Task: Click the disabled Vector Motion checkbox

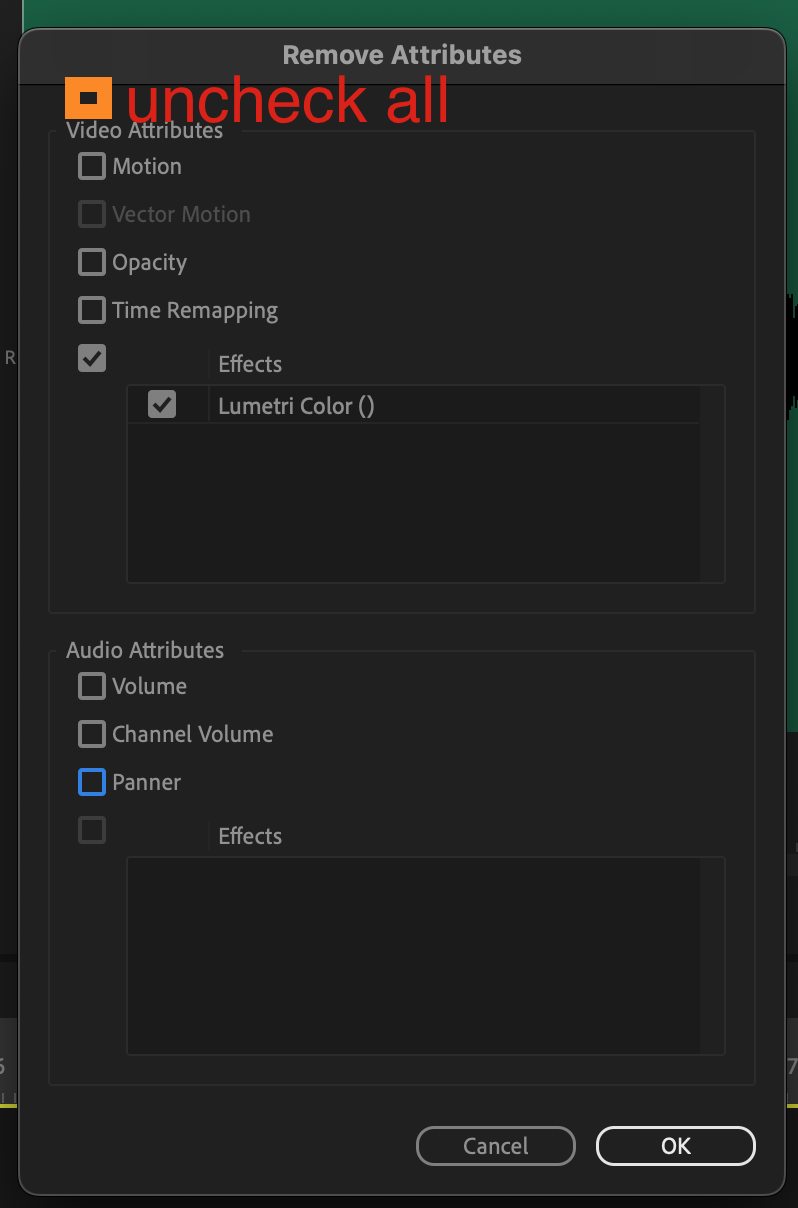Action: pos(91,214)
